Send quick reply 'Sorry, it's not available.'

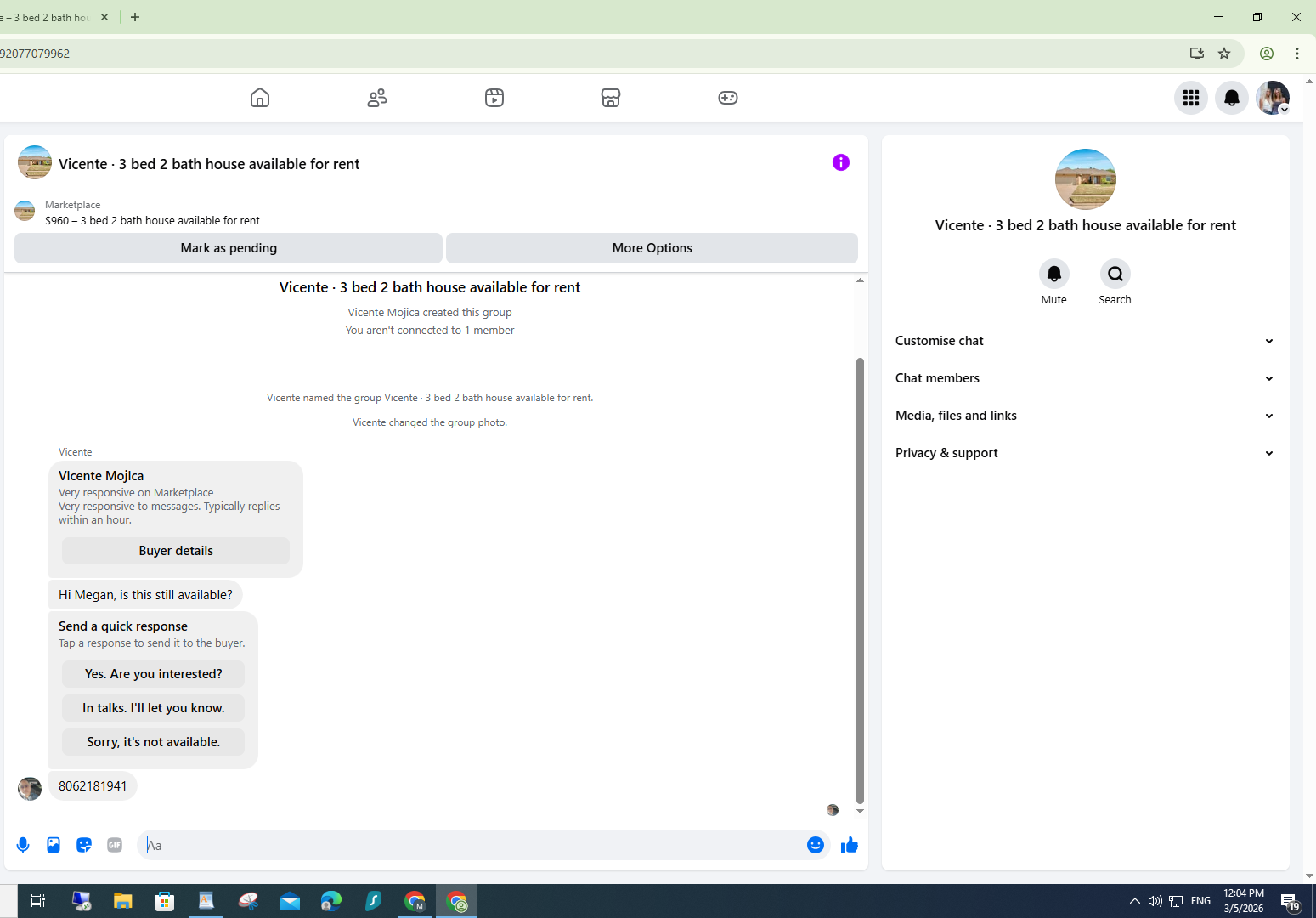153,742
